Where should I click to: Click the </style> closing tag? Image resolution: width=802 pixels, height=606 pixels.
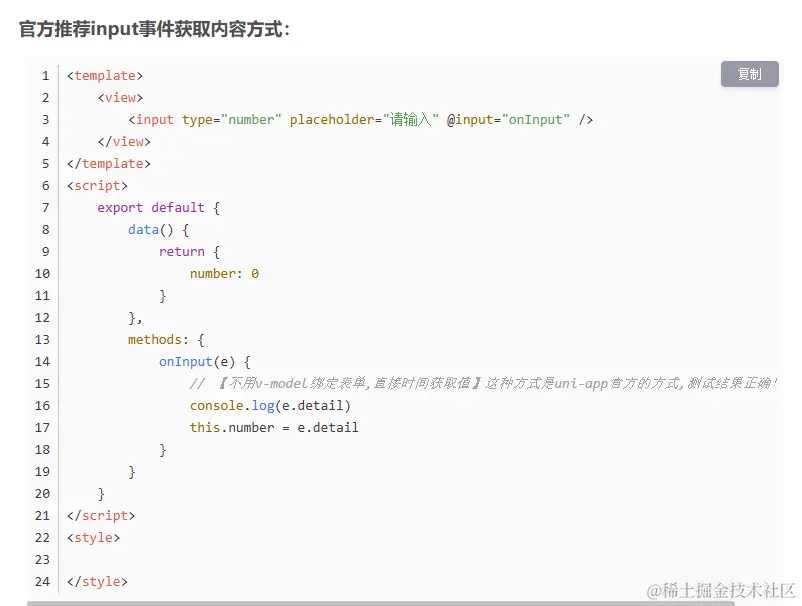click(97, 581)
